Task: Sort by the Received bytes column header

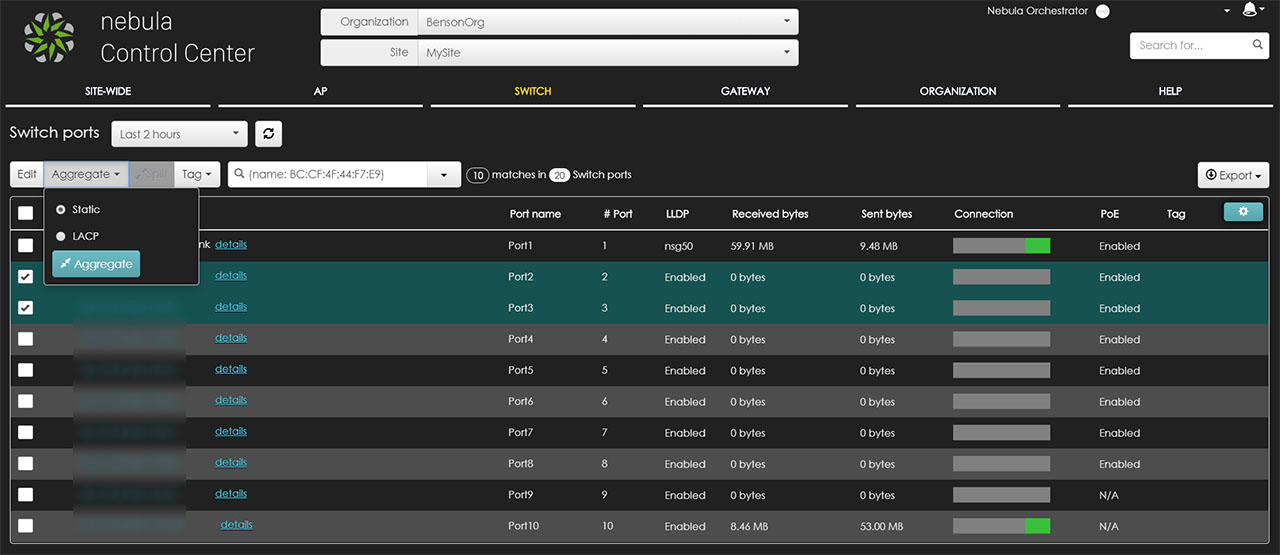Action: pos(770,214)
